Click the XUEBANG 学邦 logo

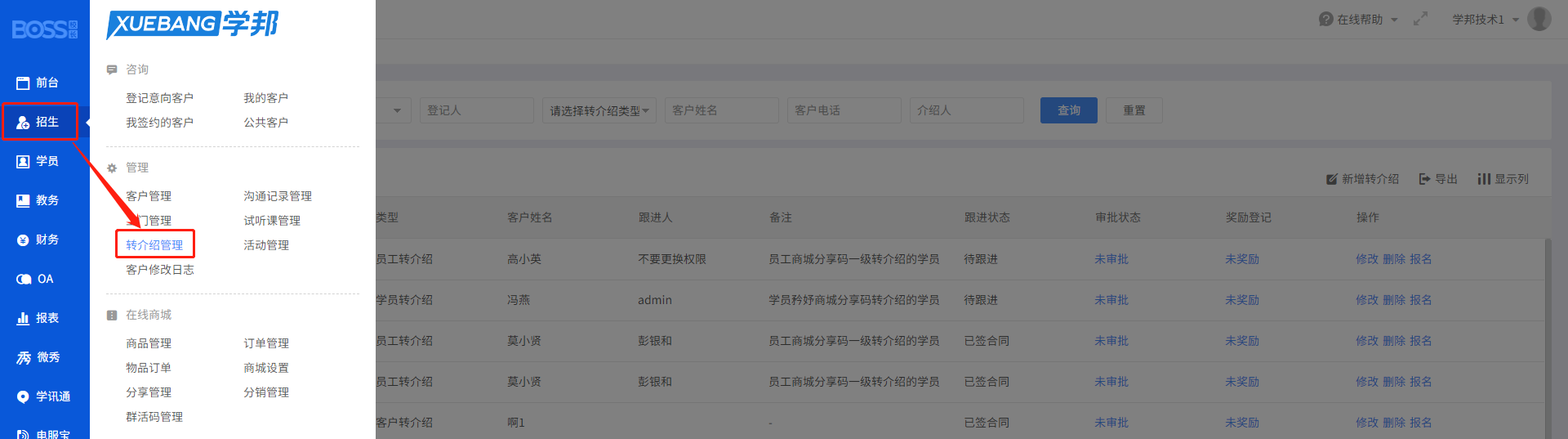193,25
